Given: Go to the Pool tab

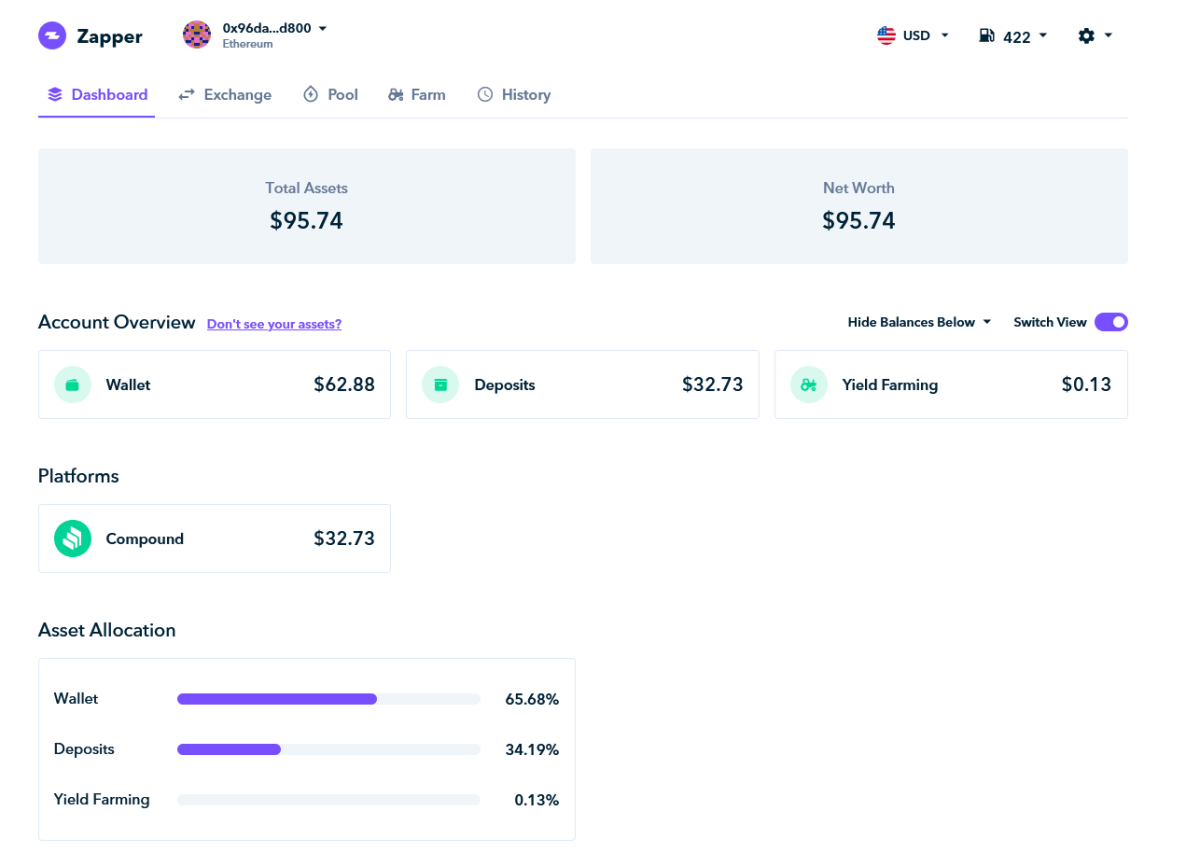Looking at the screenshot, I should [x=331, y=95].
